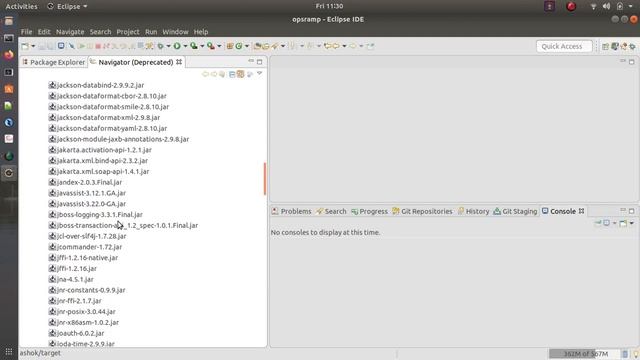Close the Console tab

(x=582, y=211)
